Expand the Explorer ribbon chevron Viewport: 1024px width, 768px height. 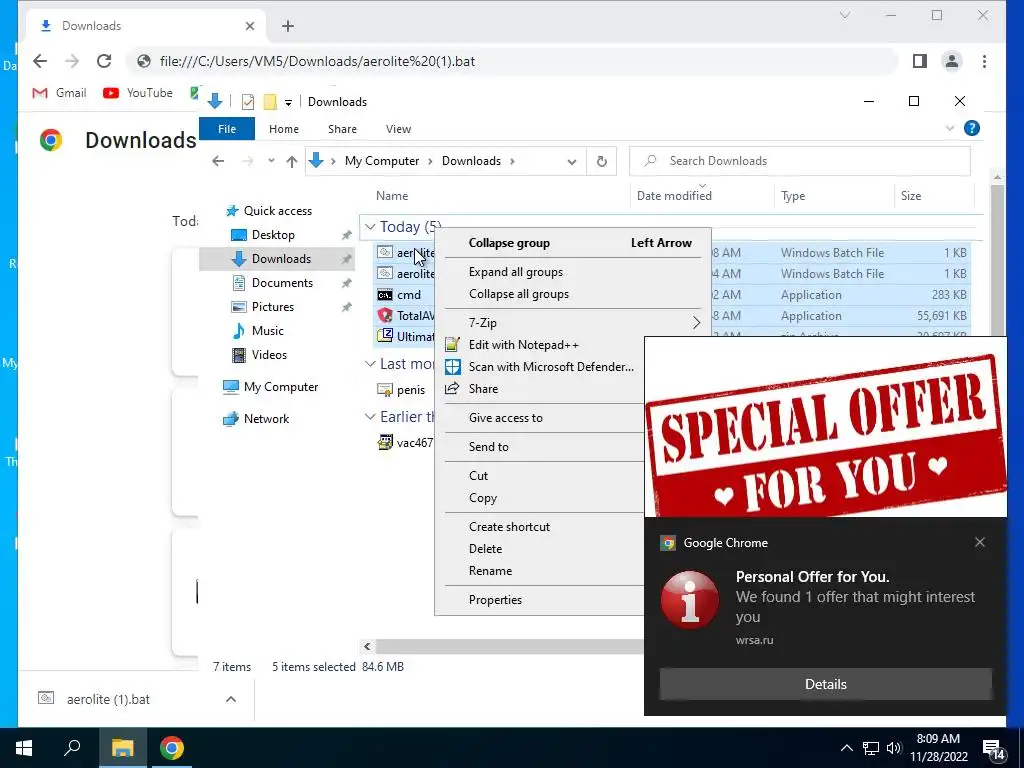click(x=950, y=129)
